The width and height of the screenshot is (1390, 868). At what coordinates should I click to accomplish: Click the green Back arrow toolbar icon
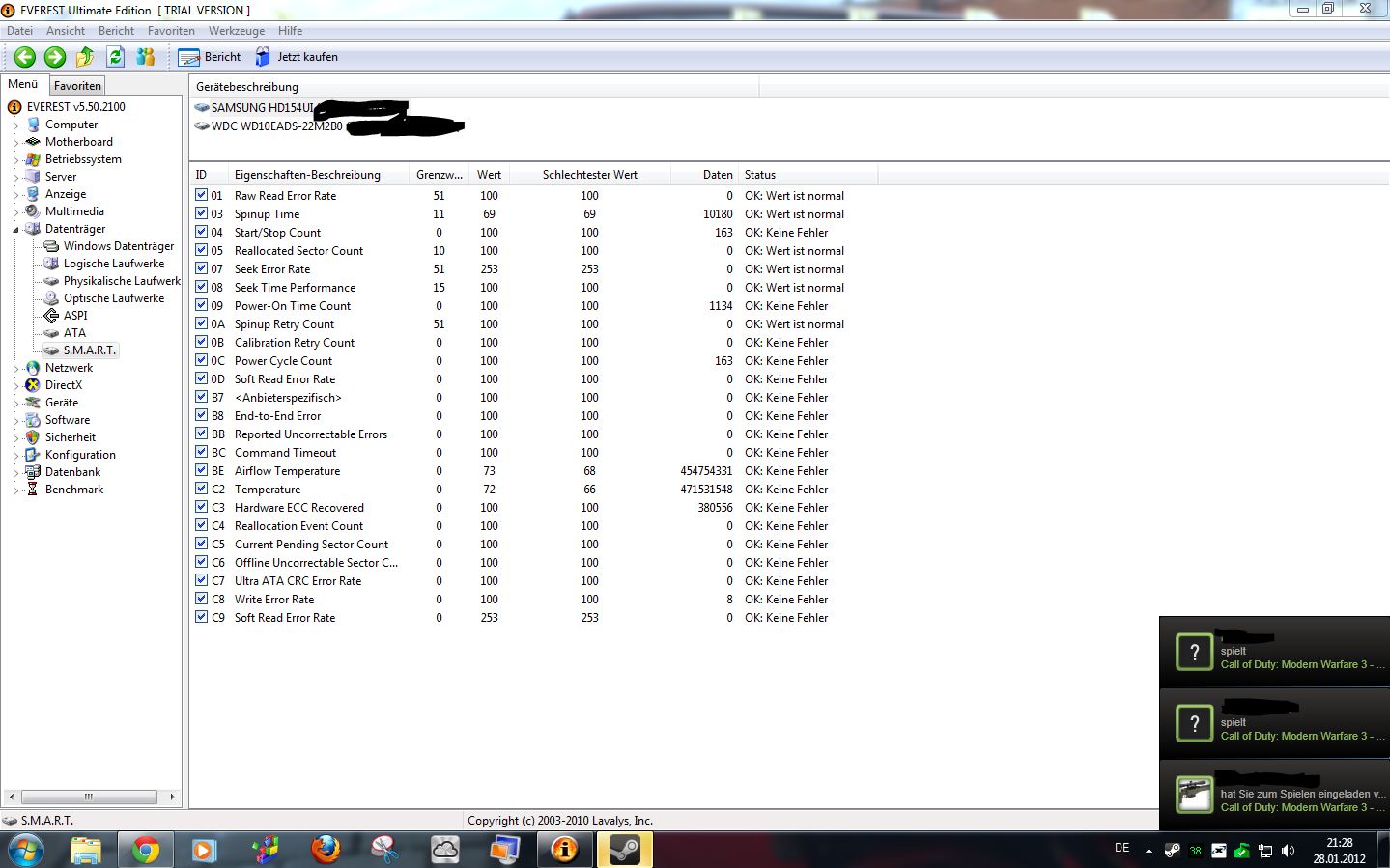pos(25,57)
